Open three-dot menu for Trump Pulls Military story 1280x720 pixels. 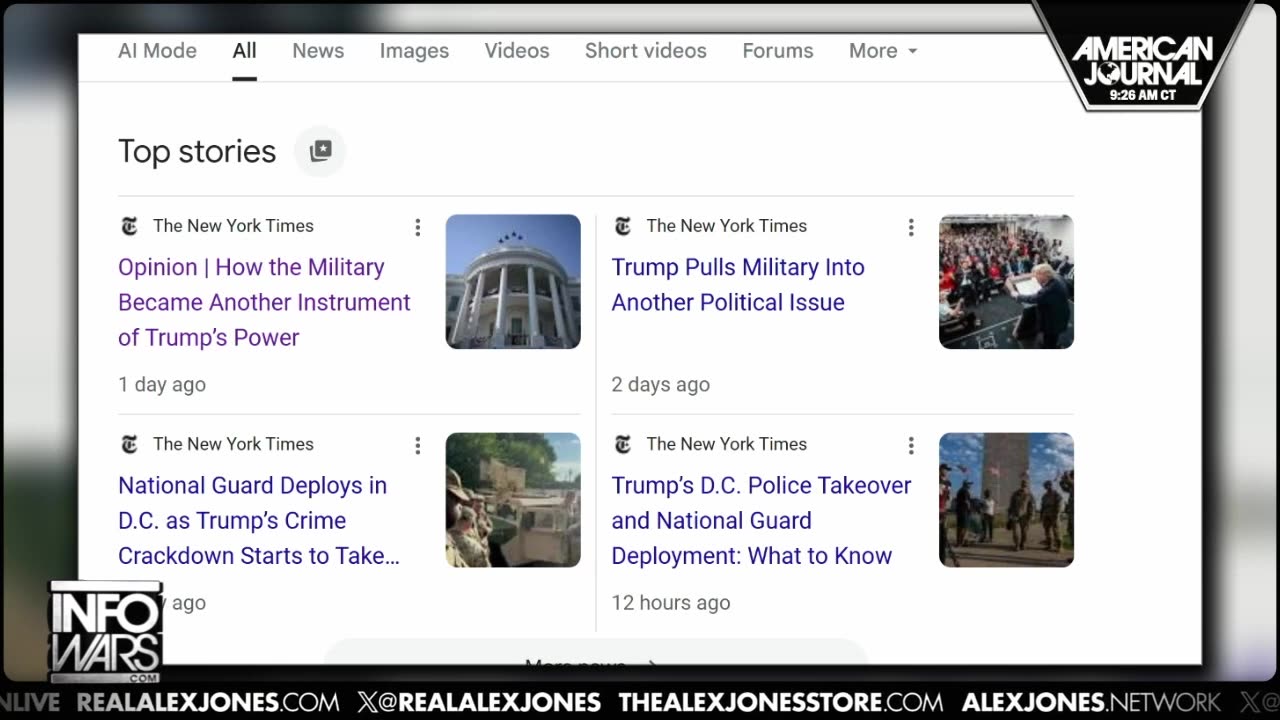click(911, 227)
